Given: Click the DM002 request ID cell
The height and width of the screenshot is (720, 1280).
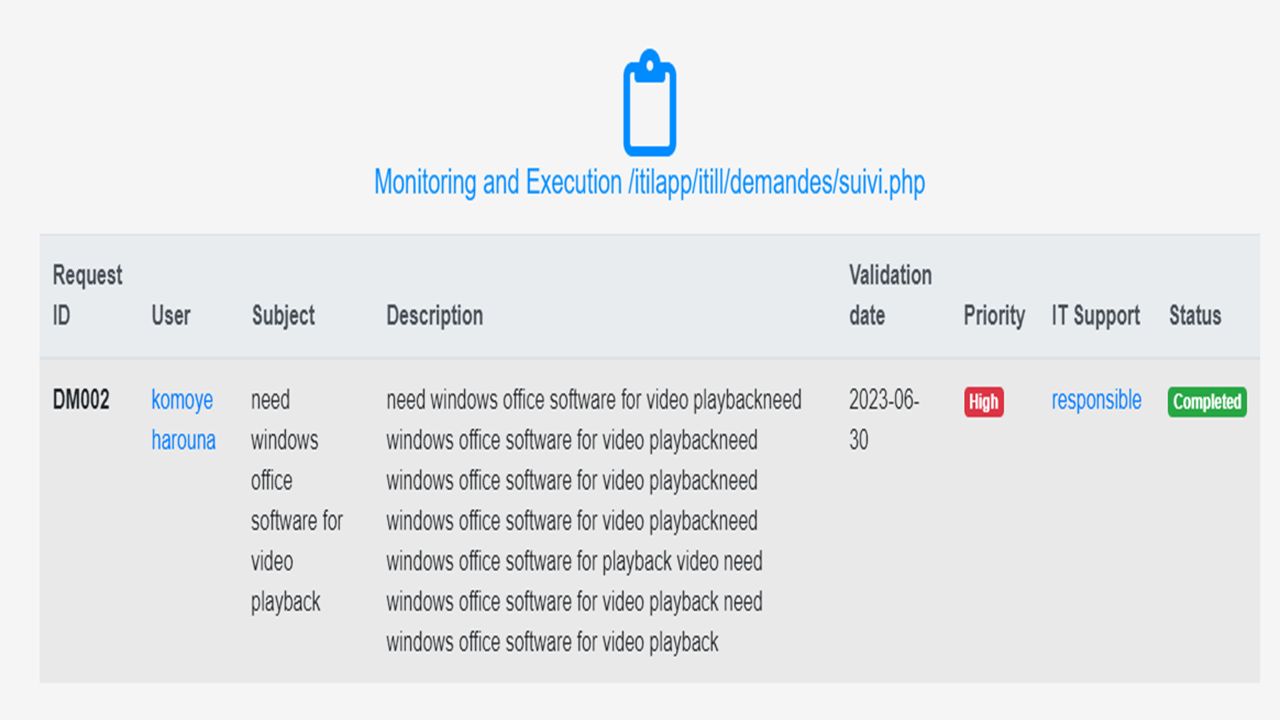Looking at the screenshot, I should click(x=81, y=400).
